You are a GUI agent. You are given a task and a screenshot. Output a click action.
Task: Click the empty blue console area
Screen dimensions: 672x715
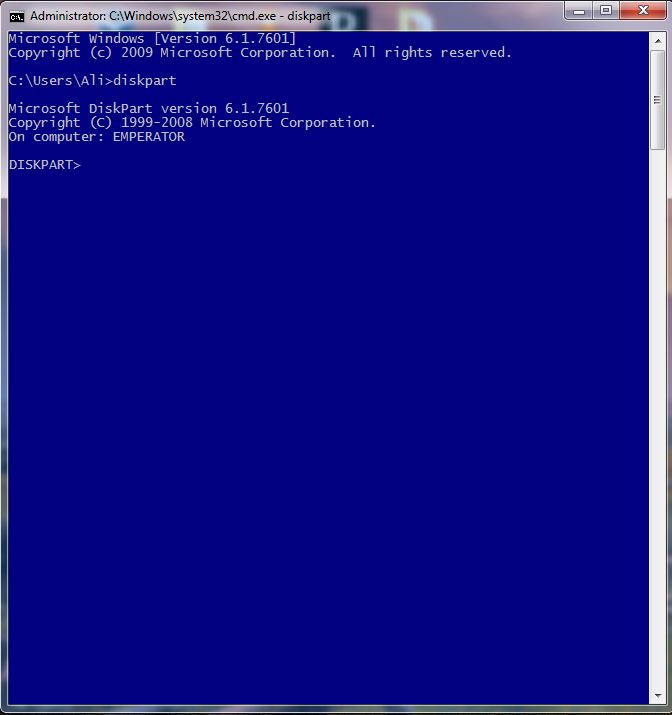328,410
